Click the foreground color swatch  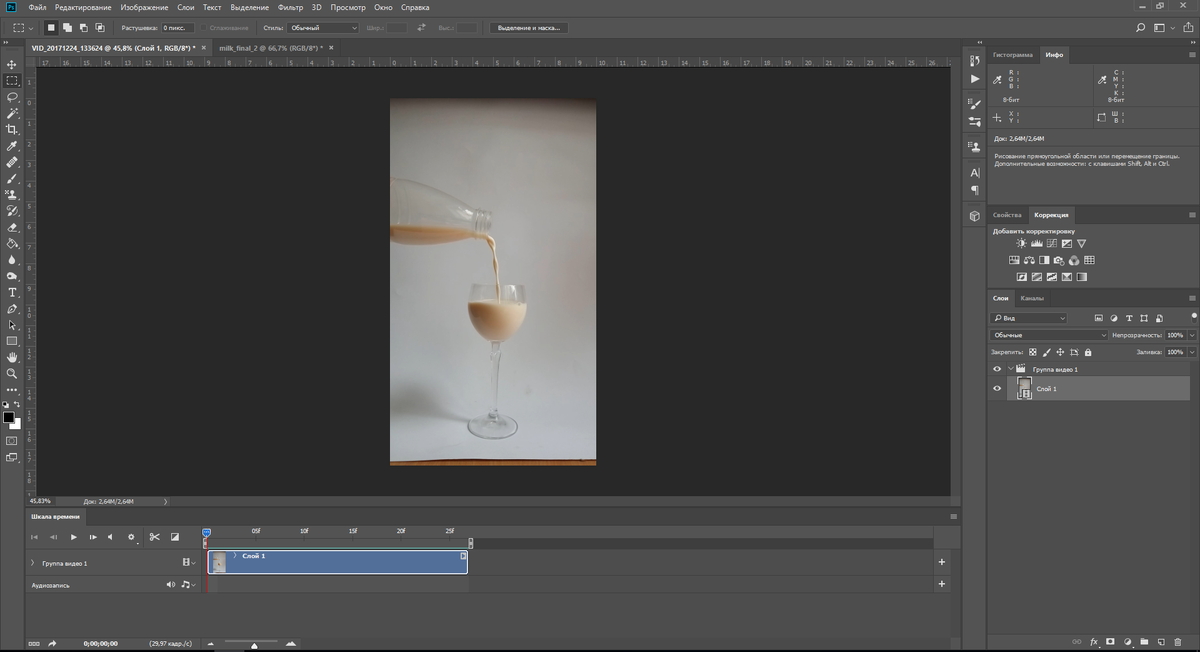click(x=9, y=417)
